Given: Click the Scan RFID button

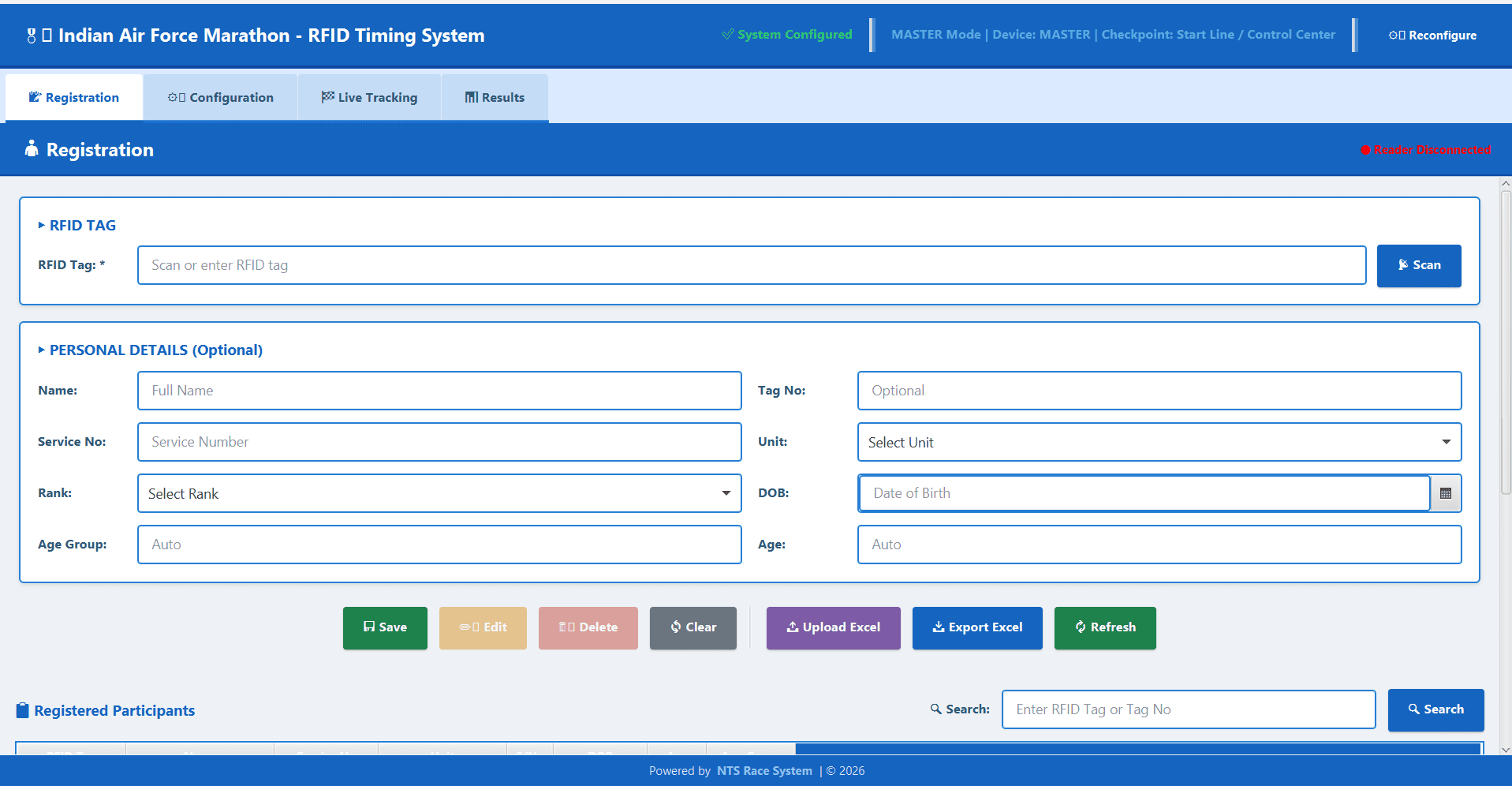Looking at the screenshot, I should coord(1419,265).
